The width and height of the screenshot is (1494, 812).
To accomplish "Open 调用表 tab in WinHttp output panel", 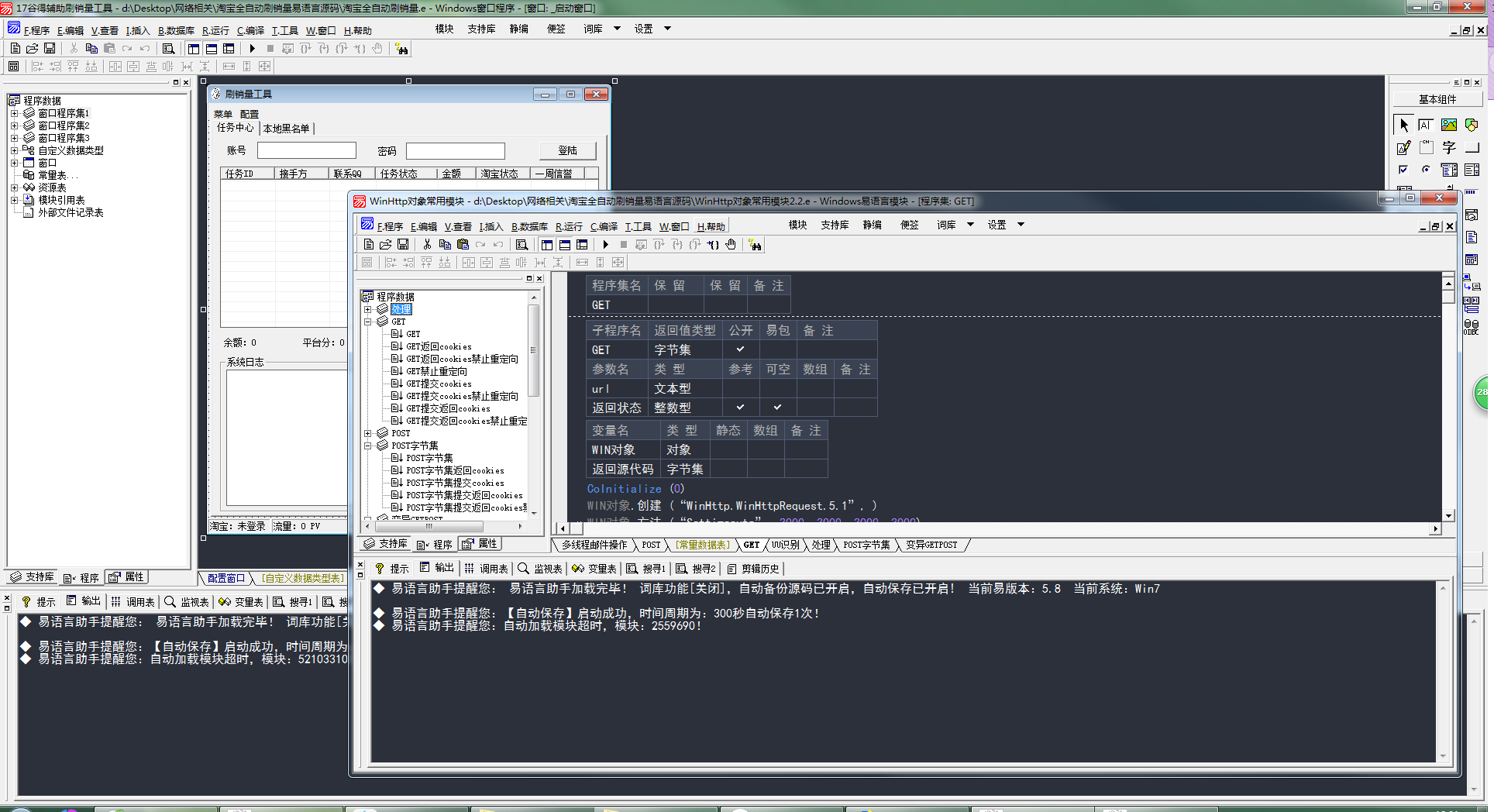I will [486, 568].
